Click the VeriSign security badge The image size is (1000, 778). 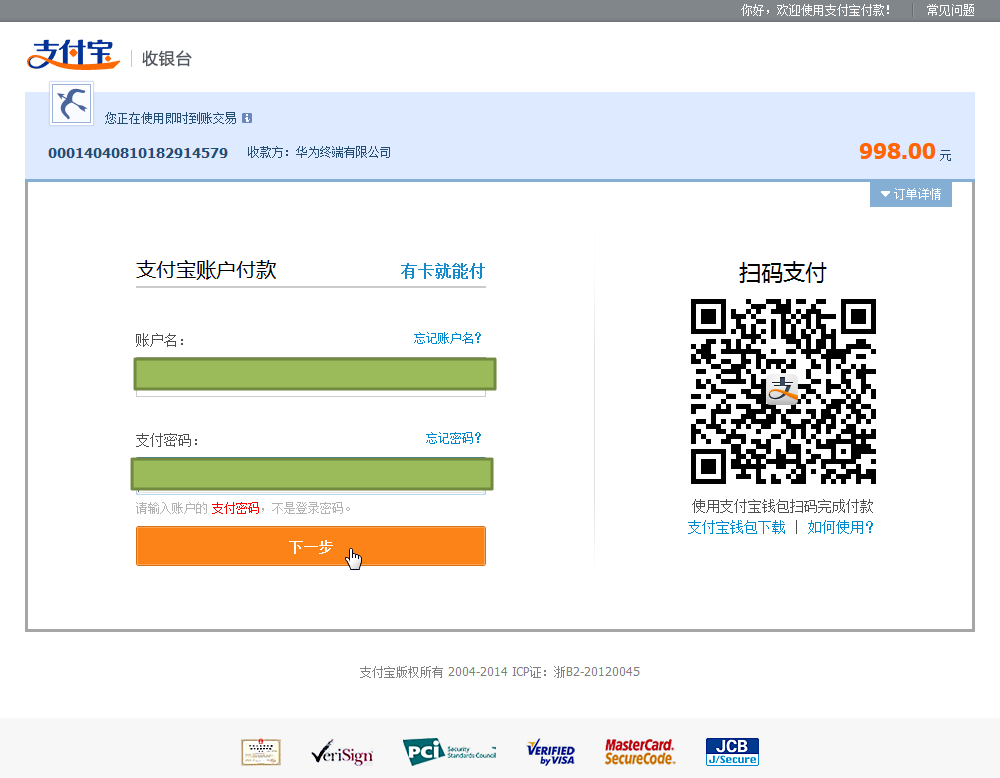pyautogui.click(x=342, y=753)
